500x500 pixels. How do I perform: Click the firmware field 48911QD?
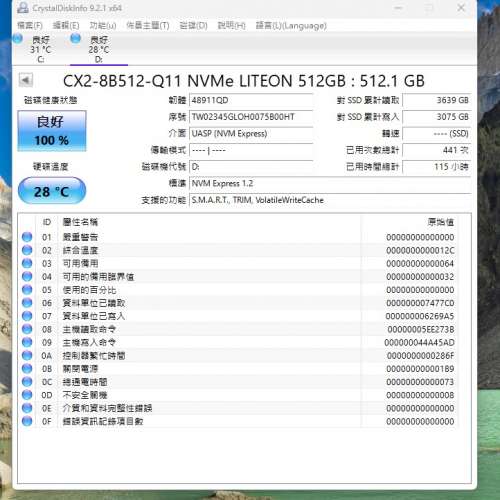[251, 100]
